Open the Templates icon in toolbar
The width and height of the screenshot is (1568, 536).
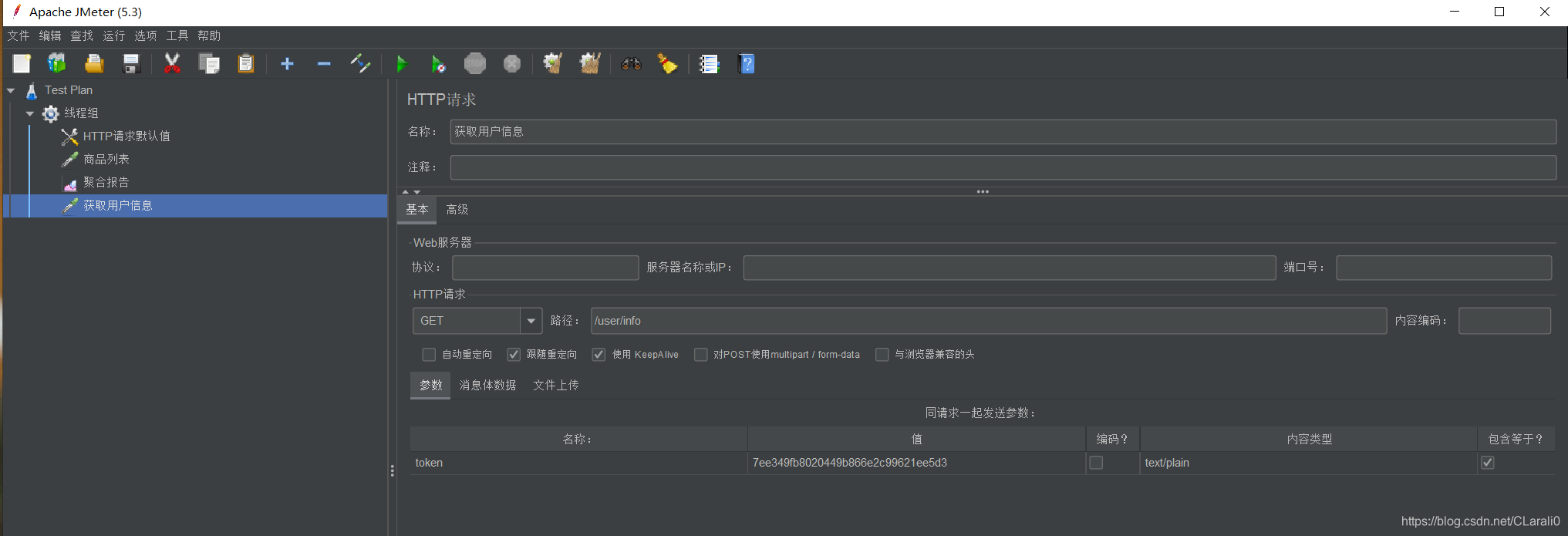[x=57, y=64]
